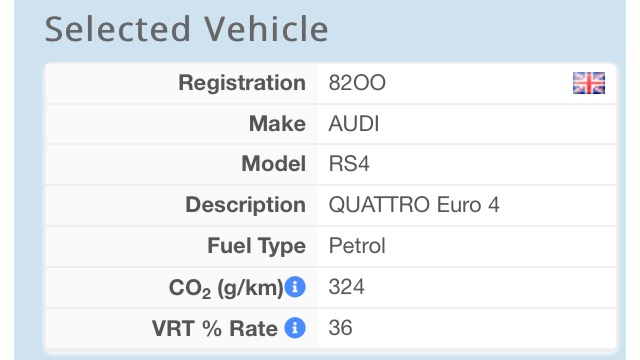Click the QUATTRO Euro 4 description
Viewport: 640px width, 360px height.
[414, 205]
